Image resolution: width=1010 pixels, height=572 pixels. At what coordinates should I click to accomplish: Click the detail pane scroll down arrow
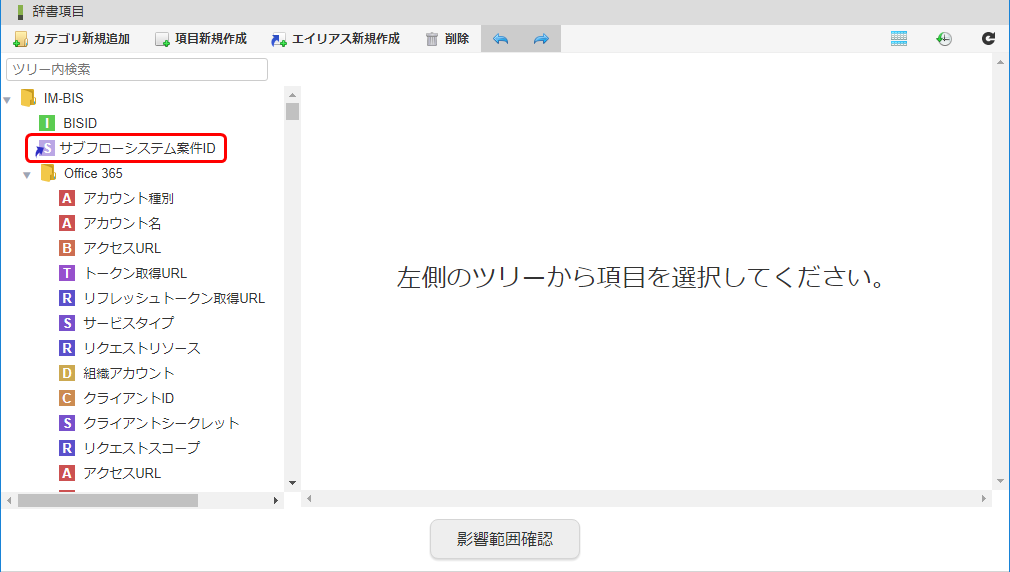click(x=1000, y=481)
